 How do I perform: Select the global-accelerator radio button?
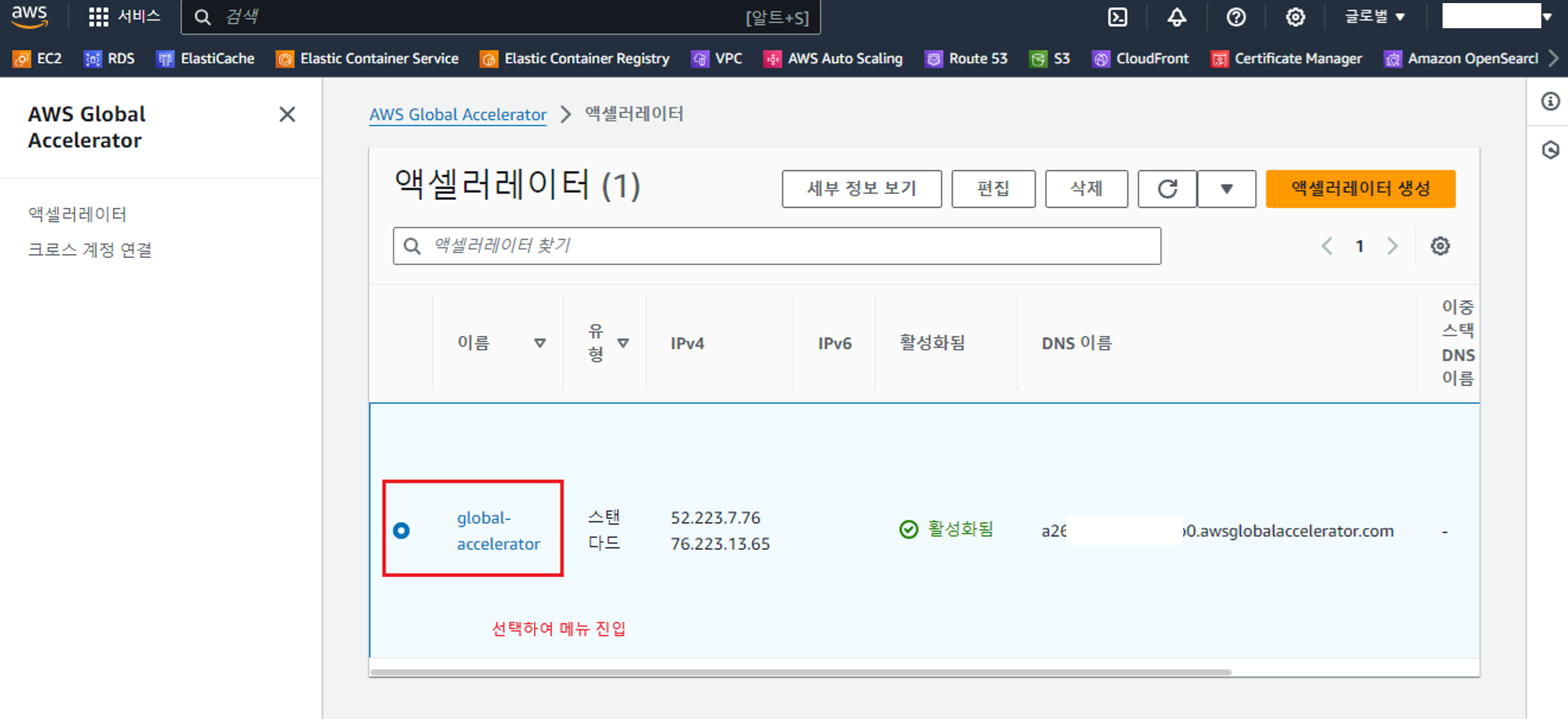click(401, 531)
